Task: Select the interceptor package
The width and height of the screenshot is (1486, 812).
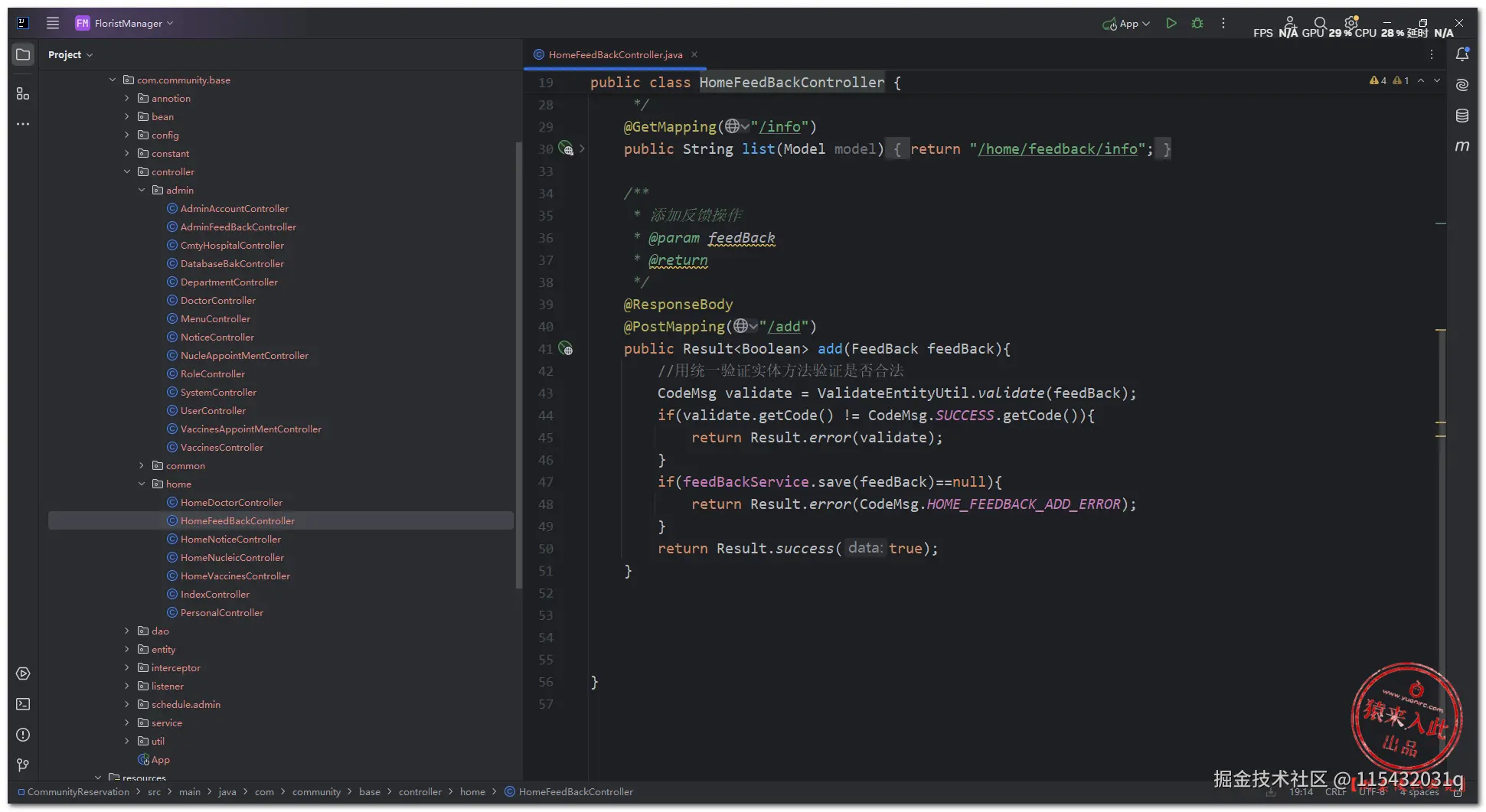Action: coord(176,667)
